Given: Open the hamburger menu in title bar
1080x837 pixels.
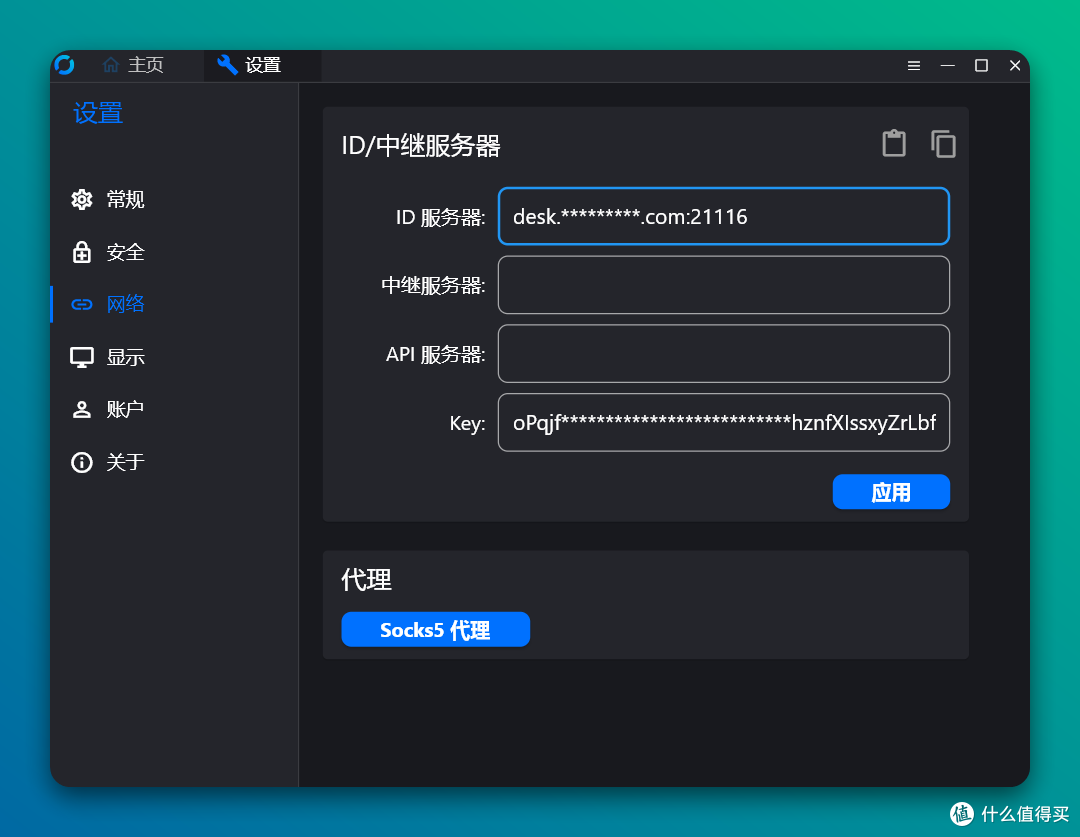Looking at the screenshot, I should 914,65.
